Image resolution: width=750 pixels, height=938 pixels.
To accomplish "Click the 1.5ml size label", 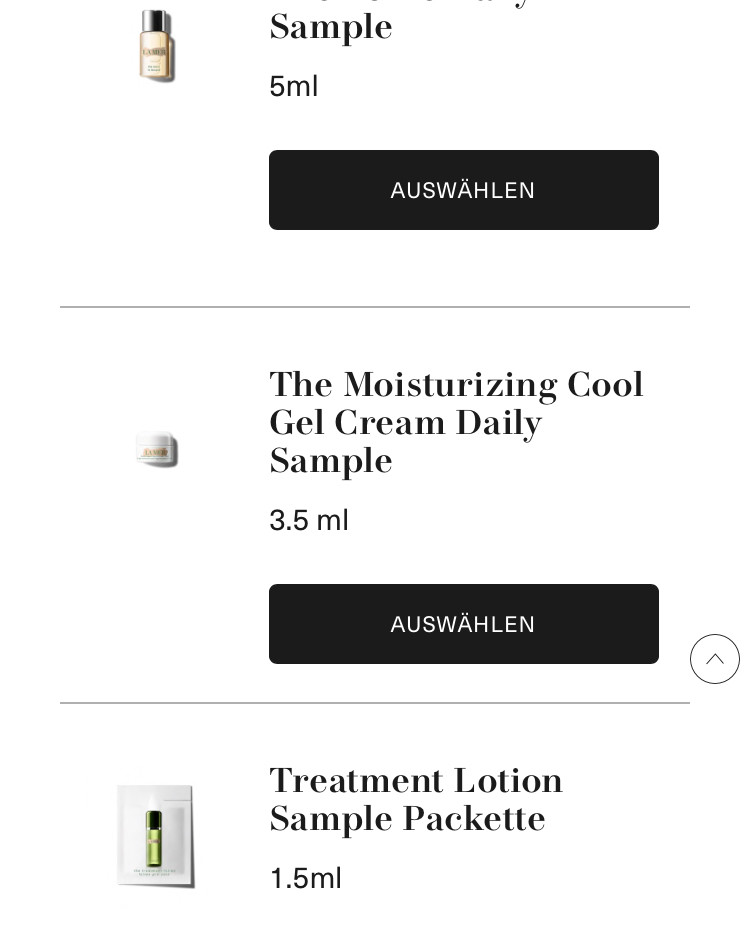I will tap(306, 878).
